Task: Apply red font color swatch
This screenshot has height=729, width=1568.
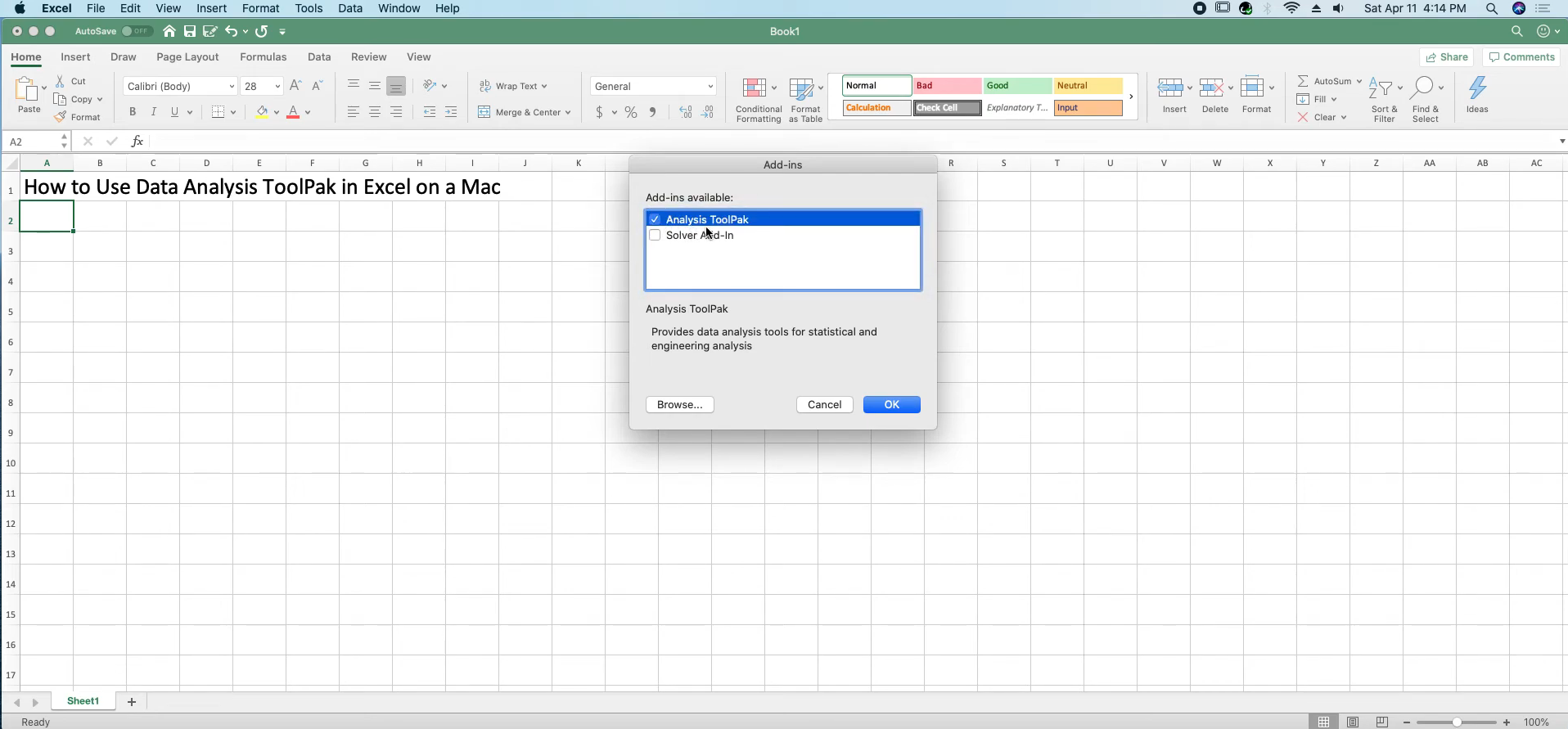Action: click(293, 112)
